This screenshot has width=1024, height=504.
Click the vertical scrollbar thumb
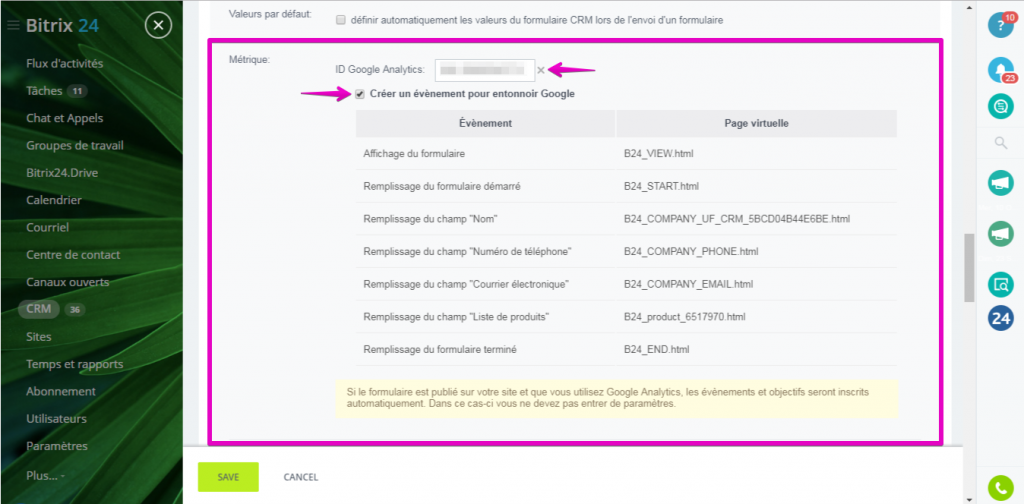coord(969,268)
